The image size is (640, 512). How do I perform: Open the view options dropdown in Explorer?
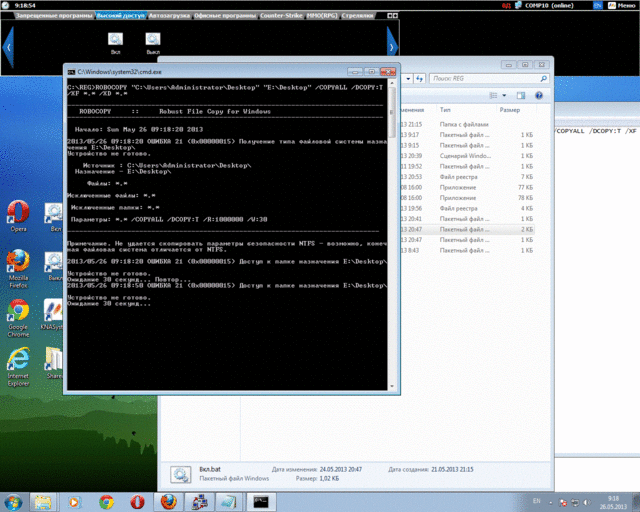(x=504, y=95)
